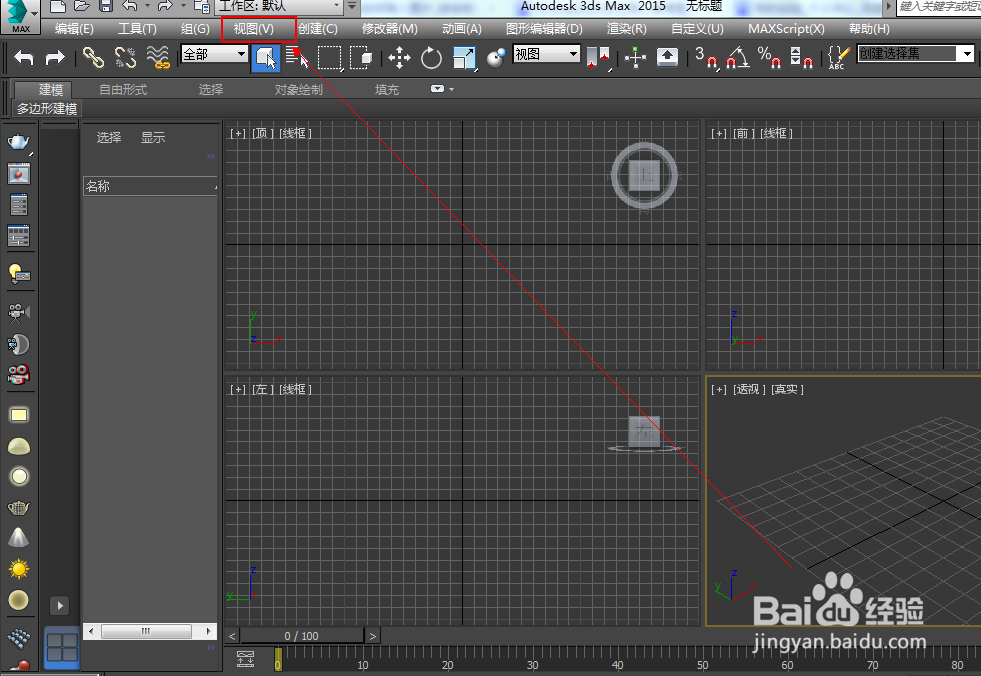The image size is (981, 676).
Task: Click the 名称 column header
Action: [150, 186]
